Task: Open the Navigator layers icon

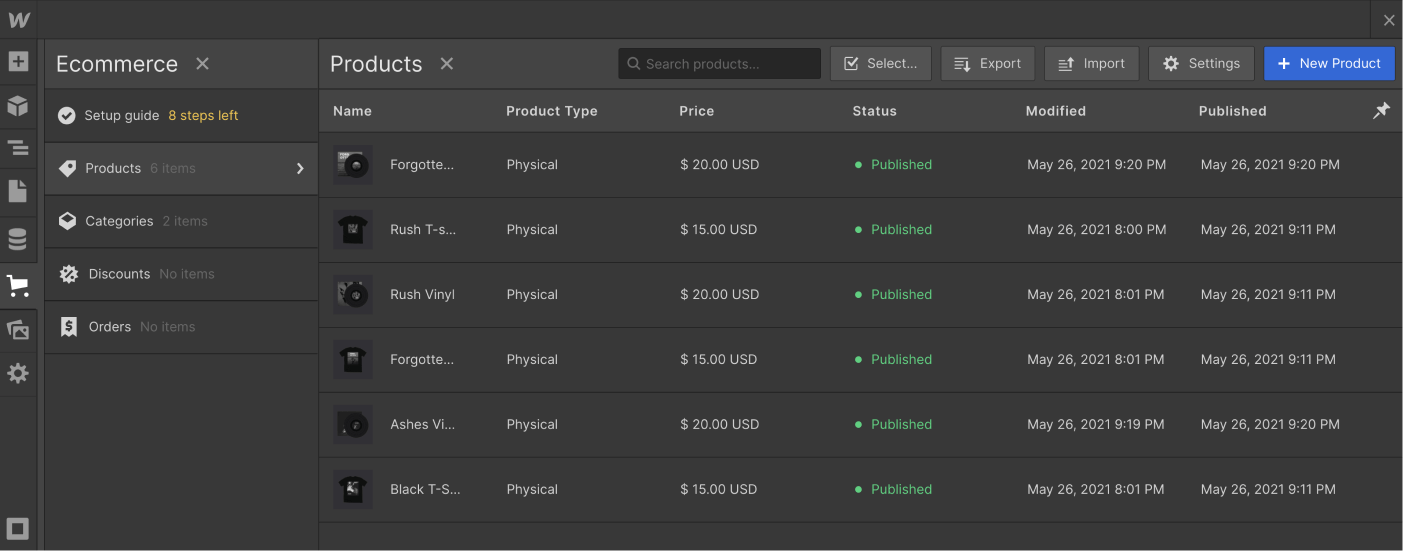Action: (18, 149)
